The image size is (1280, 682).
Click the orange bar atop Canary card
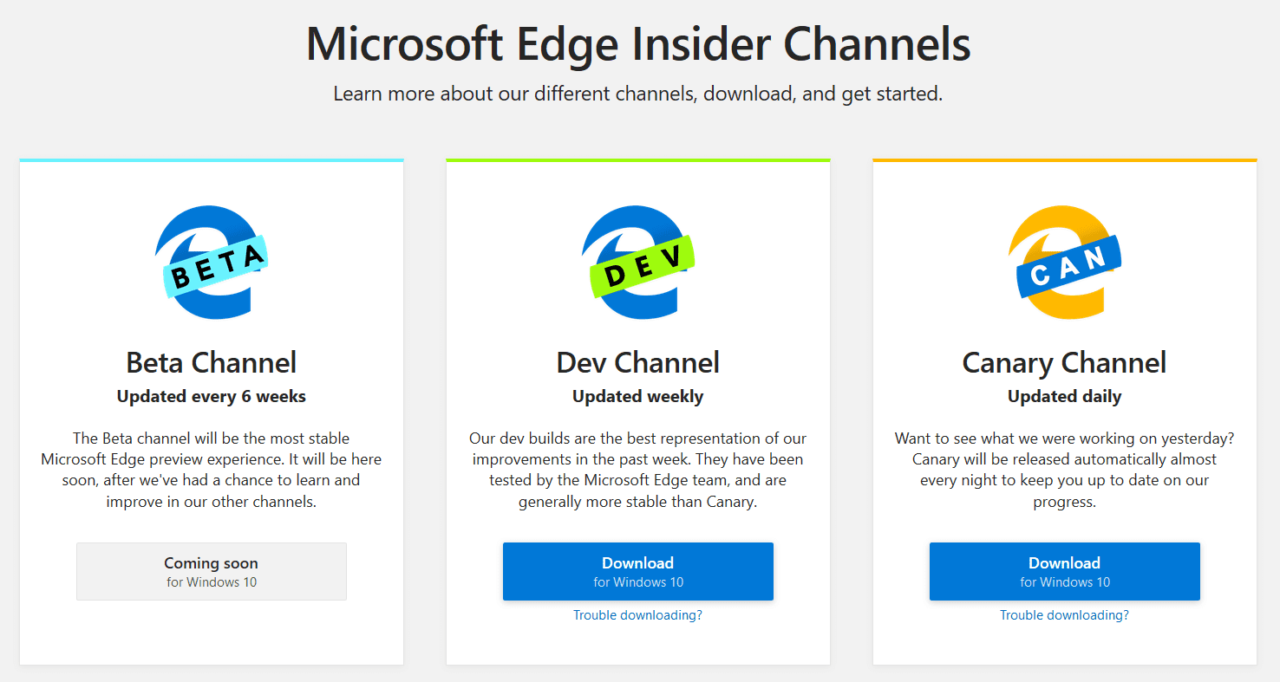[1064, 160]
